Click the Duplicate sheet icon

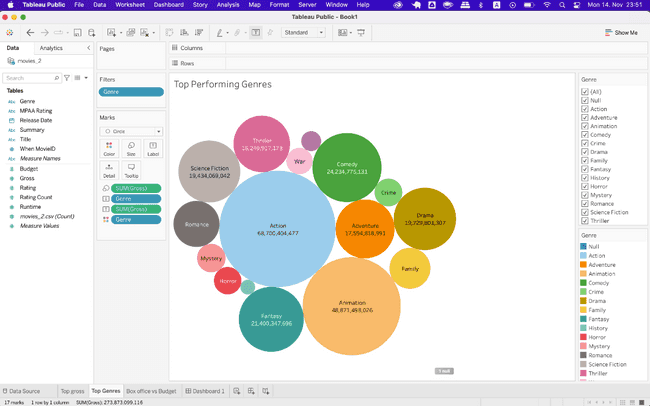(131, 32)
